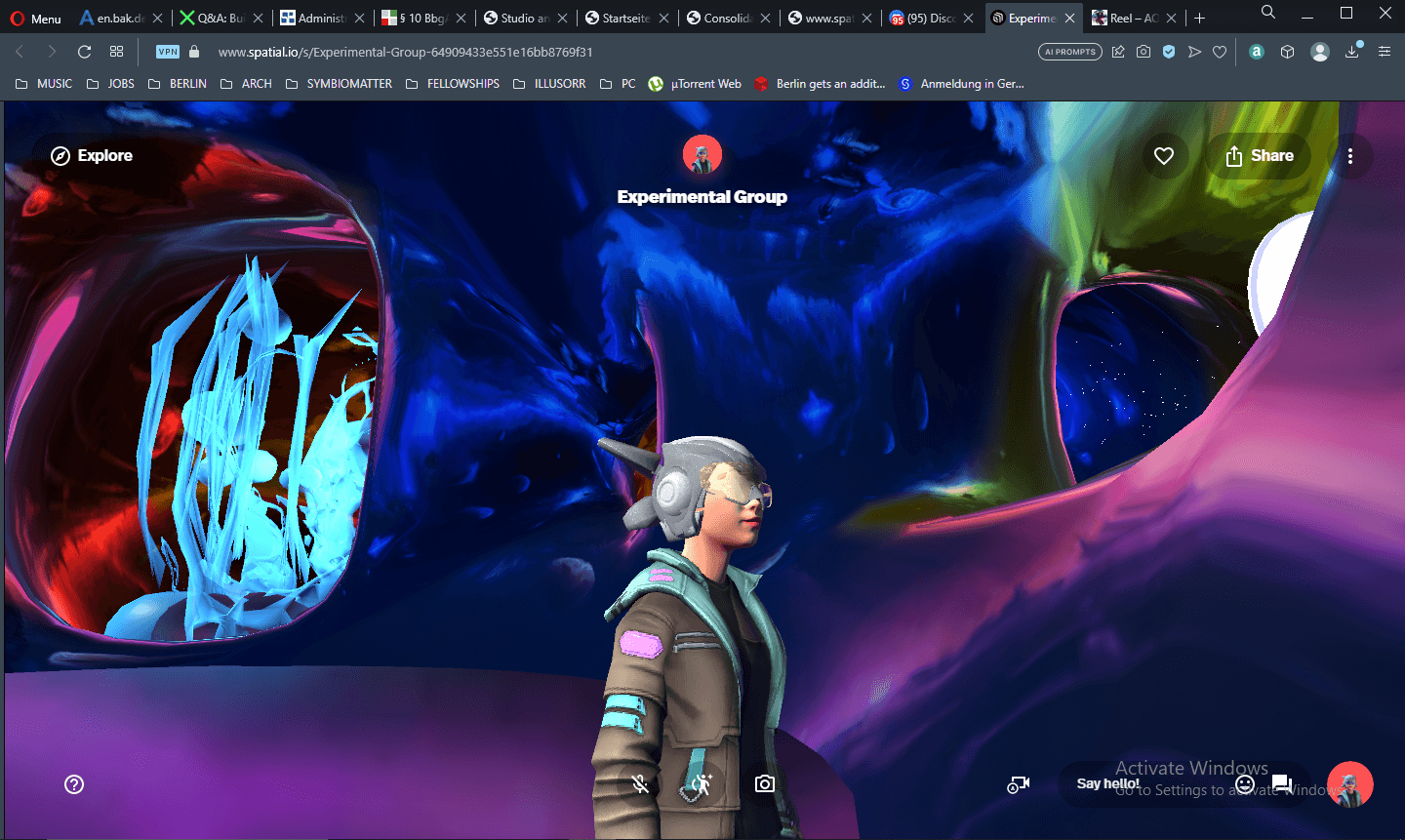Share the Experimental Group space
The height and width of the screenshot is (840, 1405).
(x=1259, y=156)
